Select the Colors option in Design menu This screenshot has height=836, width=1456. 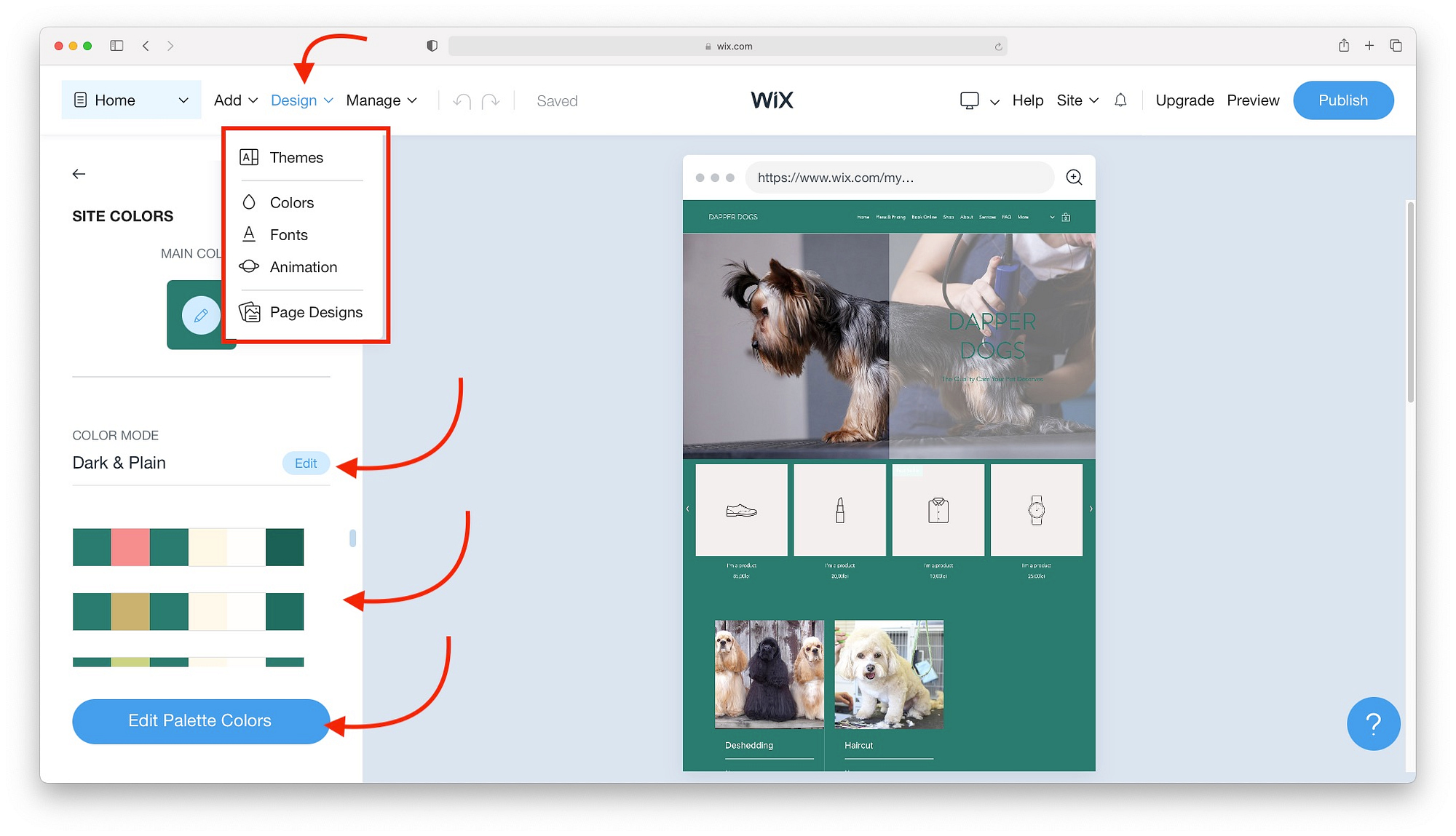[292, 201]
